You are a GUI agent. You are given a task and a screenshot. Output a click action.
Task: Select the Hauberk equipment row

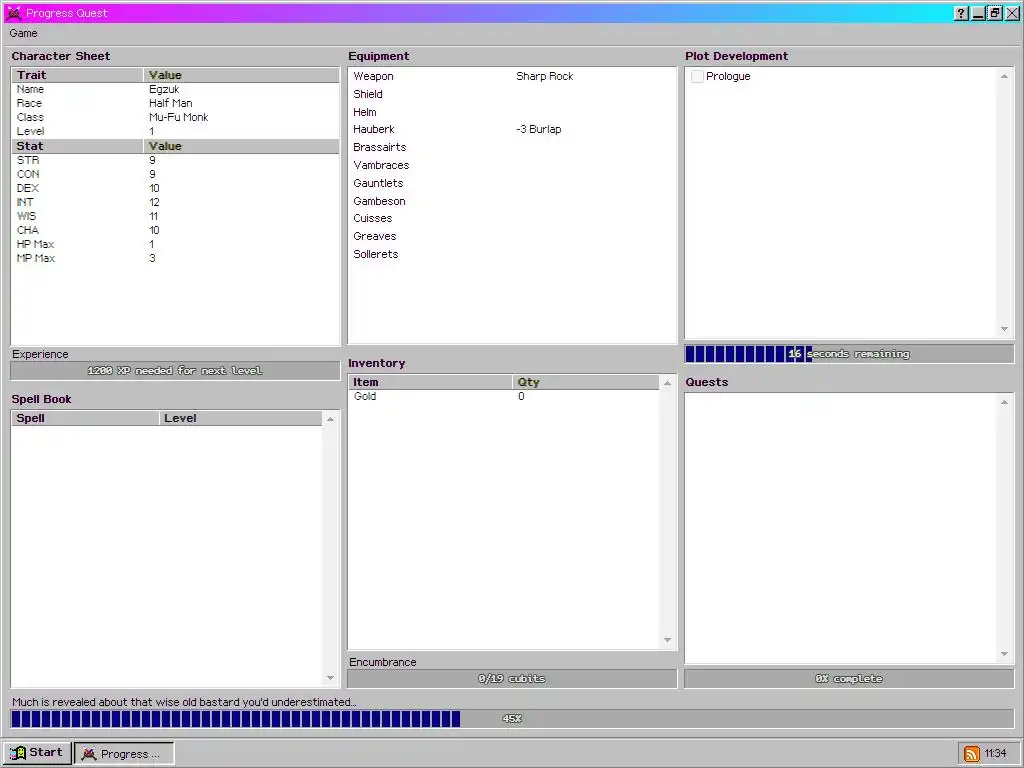(512, 129)
